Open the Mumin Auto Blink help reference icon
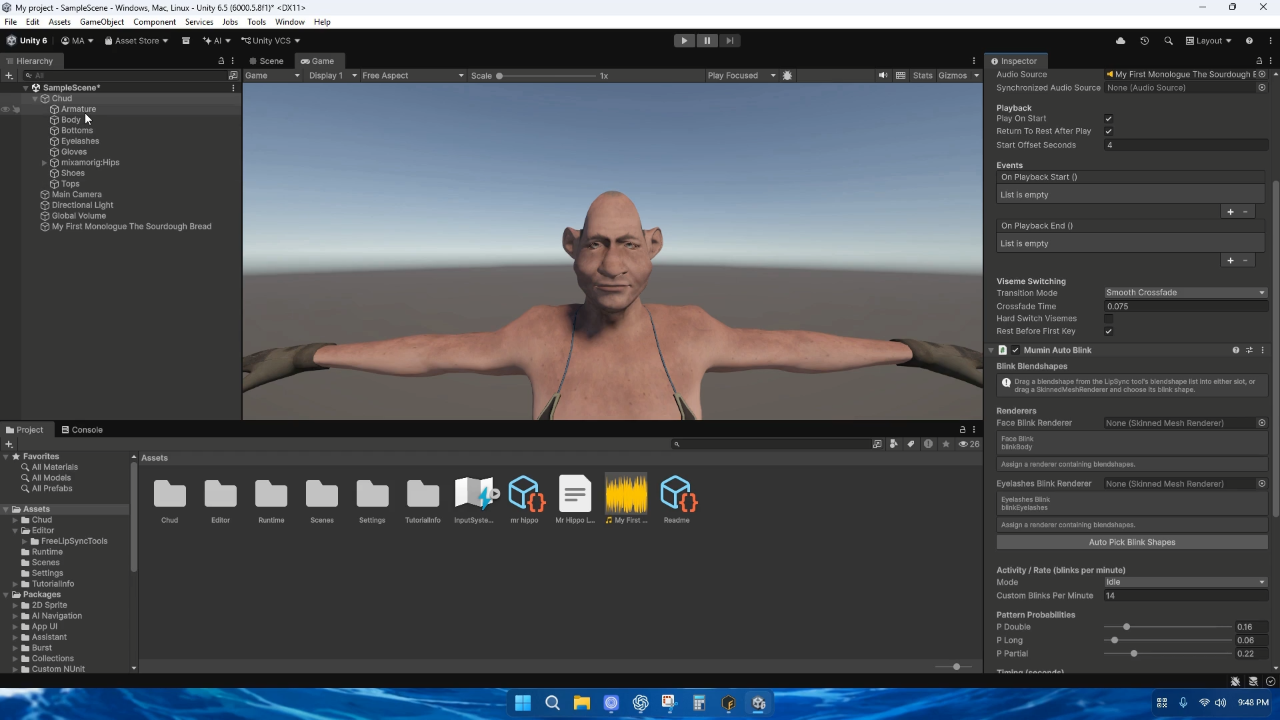1280x720 pixels. pos(1236,350)
